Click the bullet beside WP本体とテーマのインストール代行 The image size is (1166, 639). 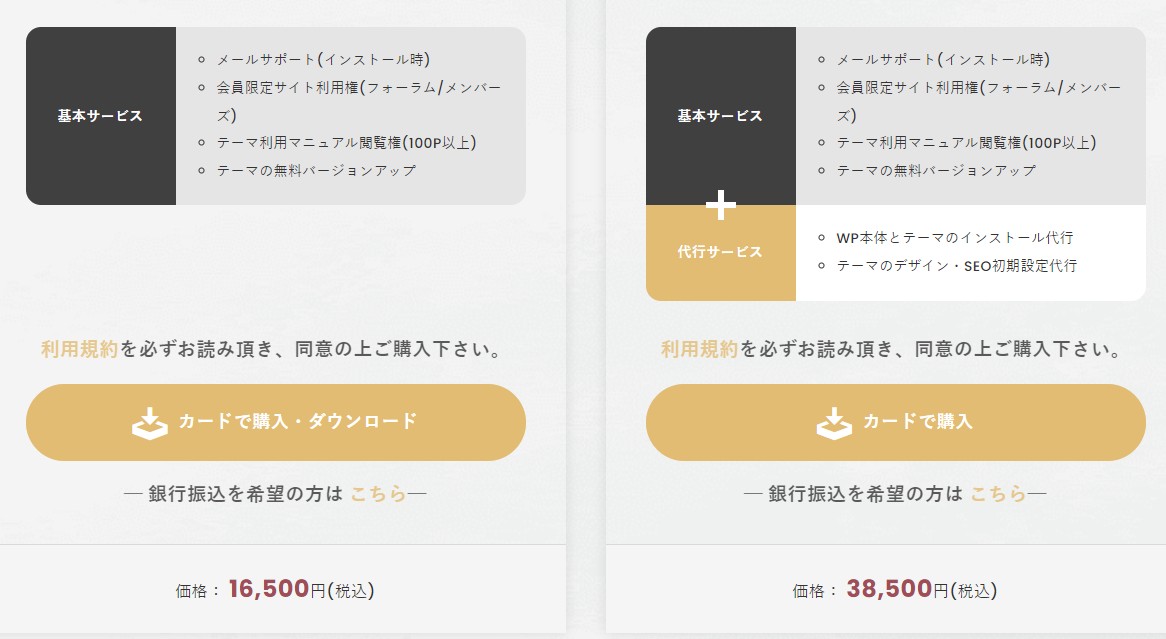click(x=822, y=237)
